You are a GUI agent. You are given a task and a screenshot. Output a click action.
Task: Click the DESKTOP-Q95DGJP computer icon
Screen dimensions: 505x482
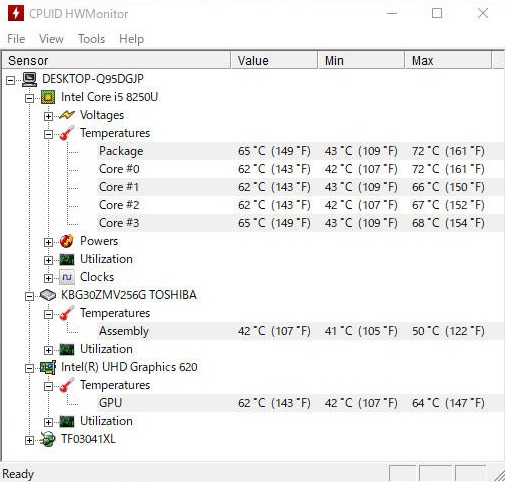pyautogui.click(x=29, y=79)
